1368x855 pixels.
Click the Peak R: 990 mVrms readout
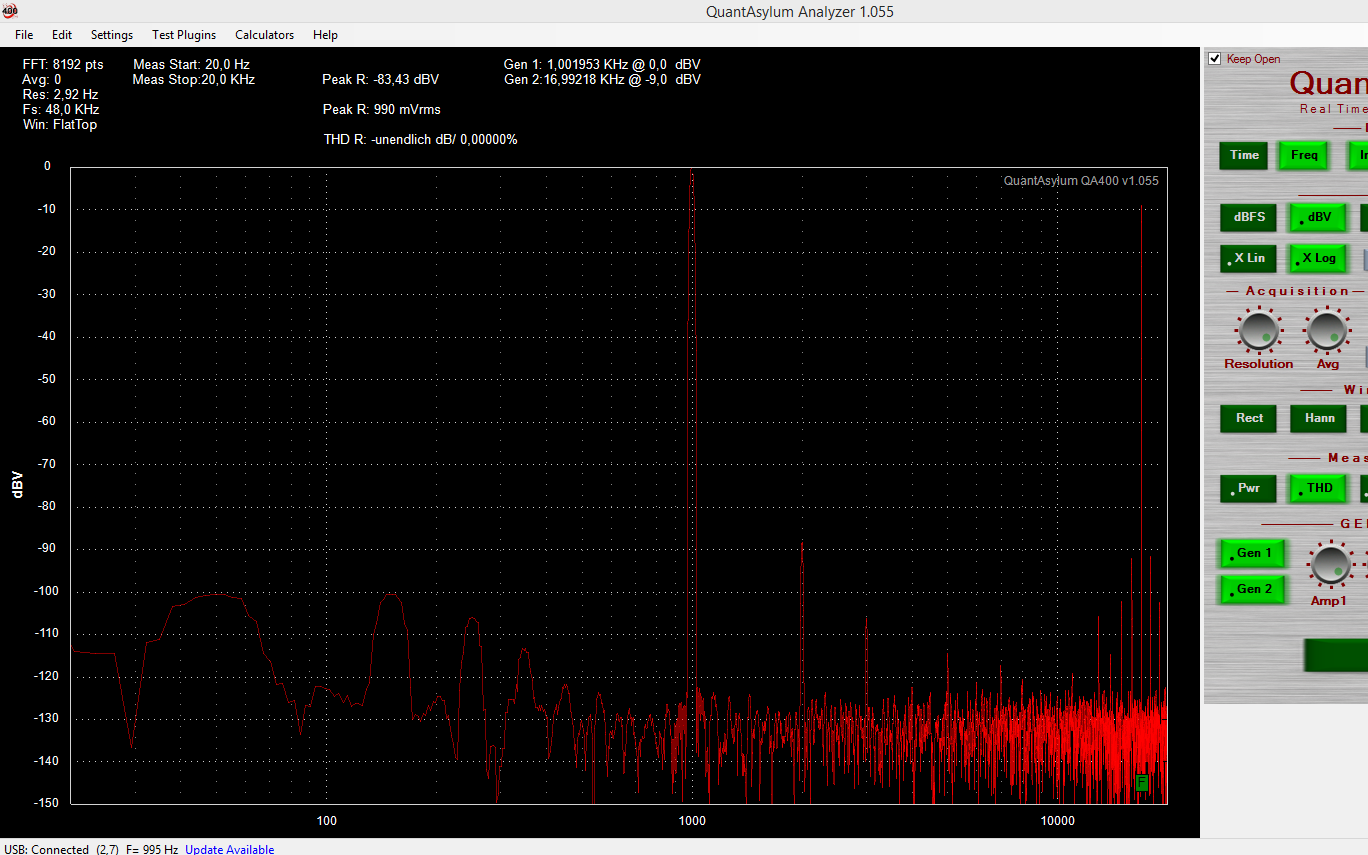tap(382, 110)
